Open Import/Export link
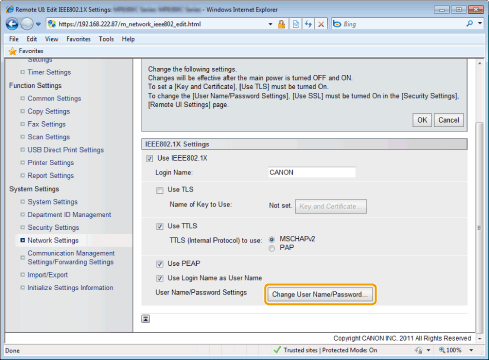 point(48,275)
